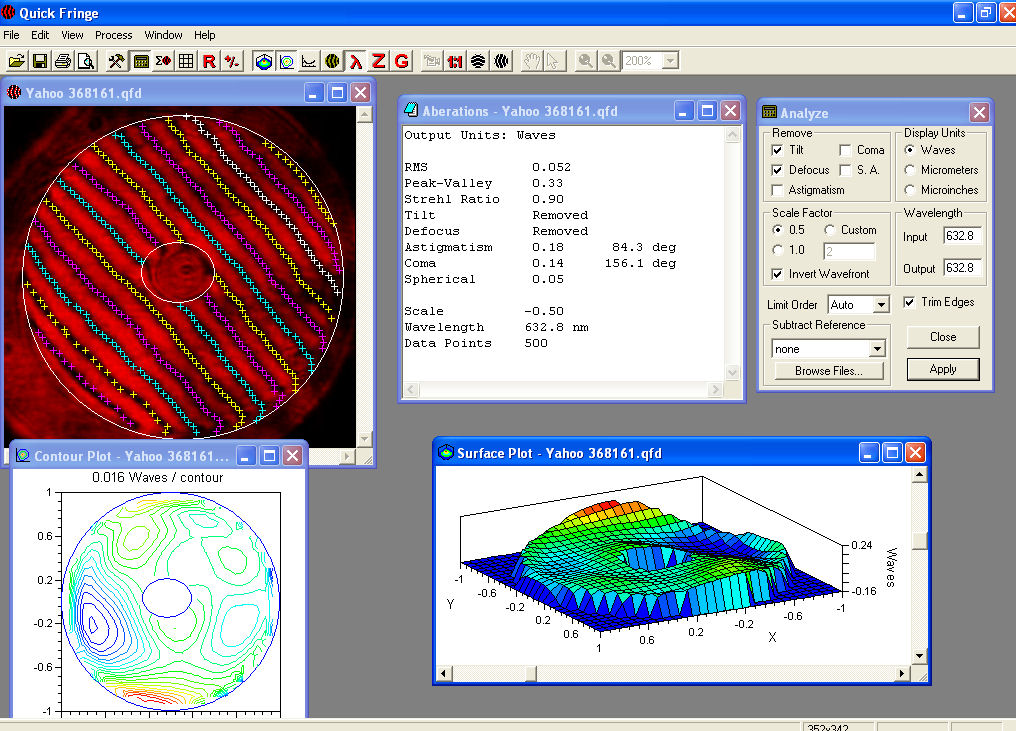
Task: Click the Wavelength Output field
Action: click(962, 268)
